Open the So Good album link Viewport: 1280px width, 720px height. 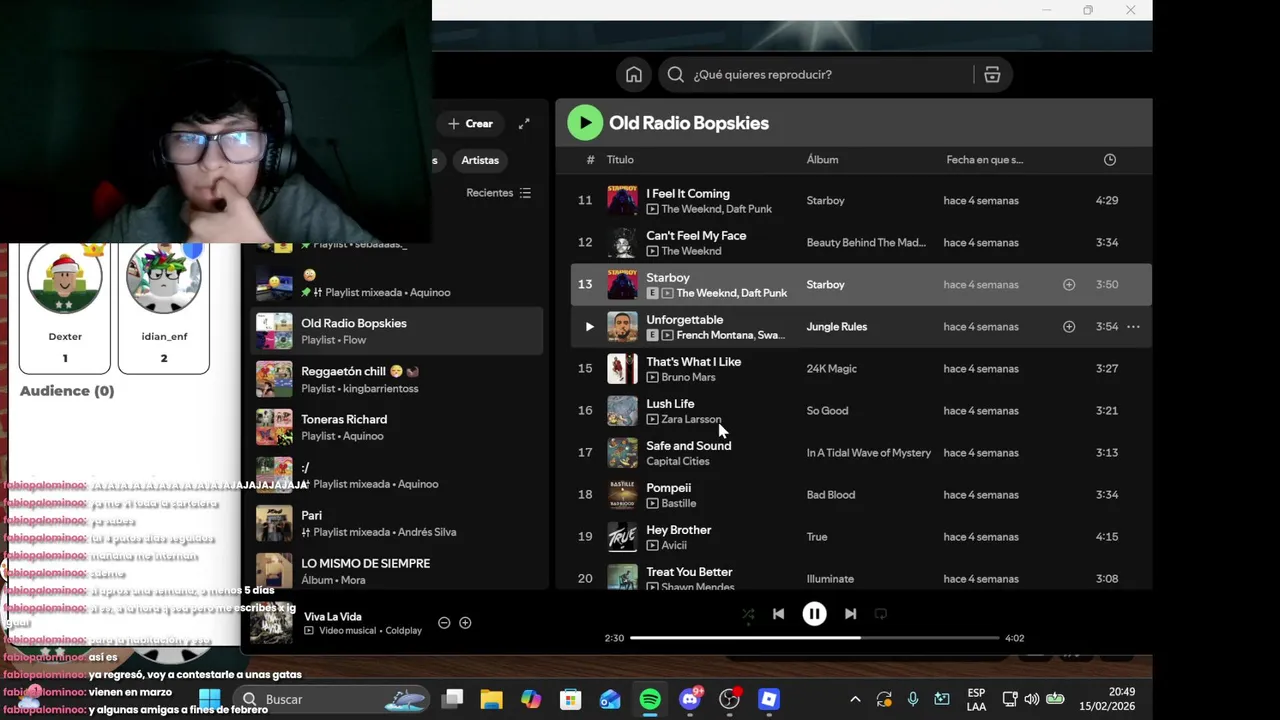(x=828, y=411)
